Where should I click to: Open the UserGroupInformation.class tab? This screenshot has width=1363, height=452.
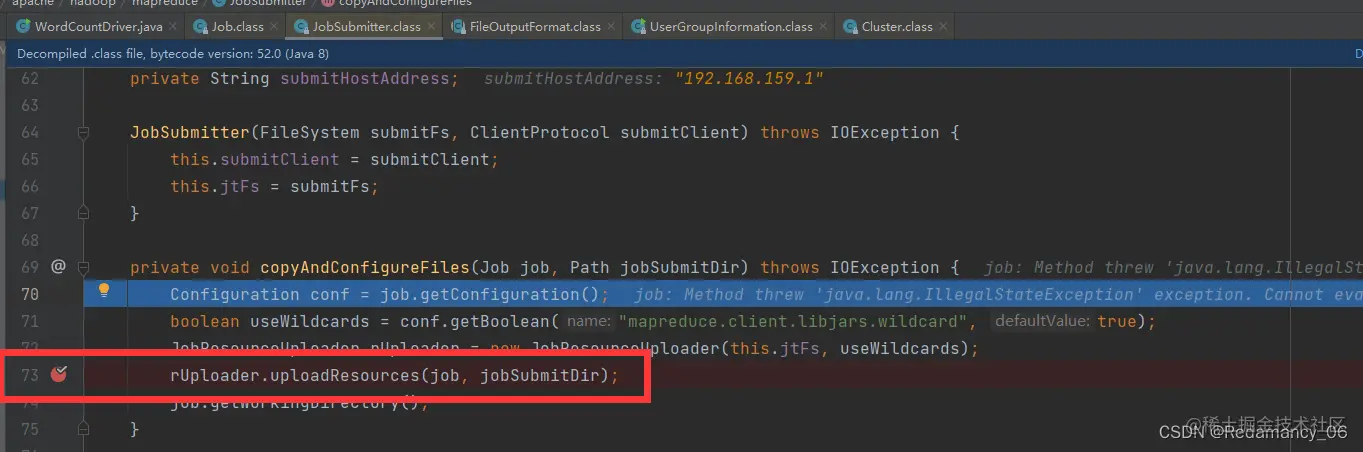click(x=729, y=26)
